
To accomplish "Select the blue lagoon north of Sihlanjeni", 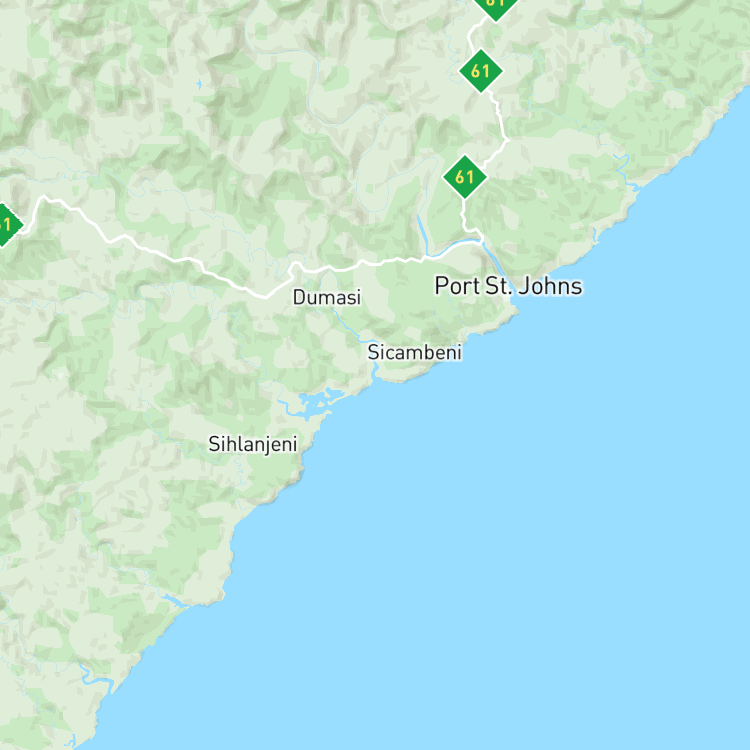I will click(313, 402).
